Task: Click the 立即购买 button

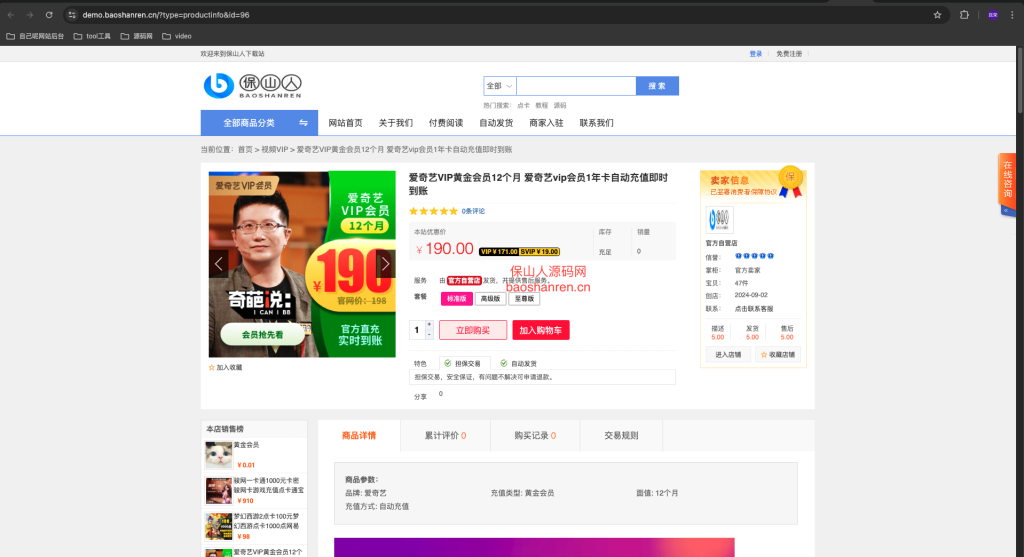Action: pyautogui.click(x=473, y=330)
